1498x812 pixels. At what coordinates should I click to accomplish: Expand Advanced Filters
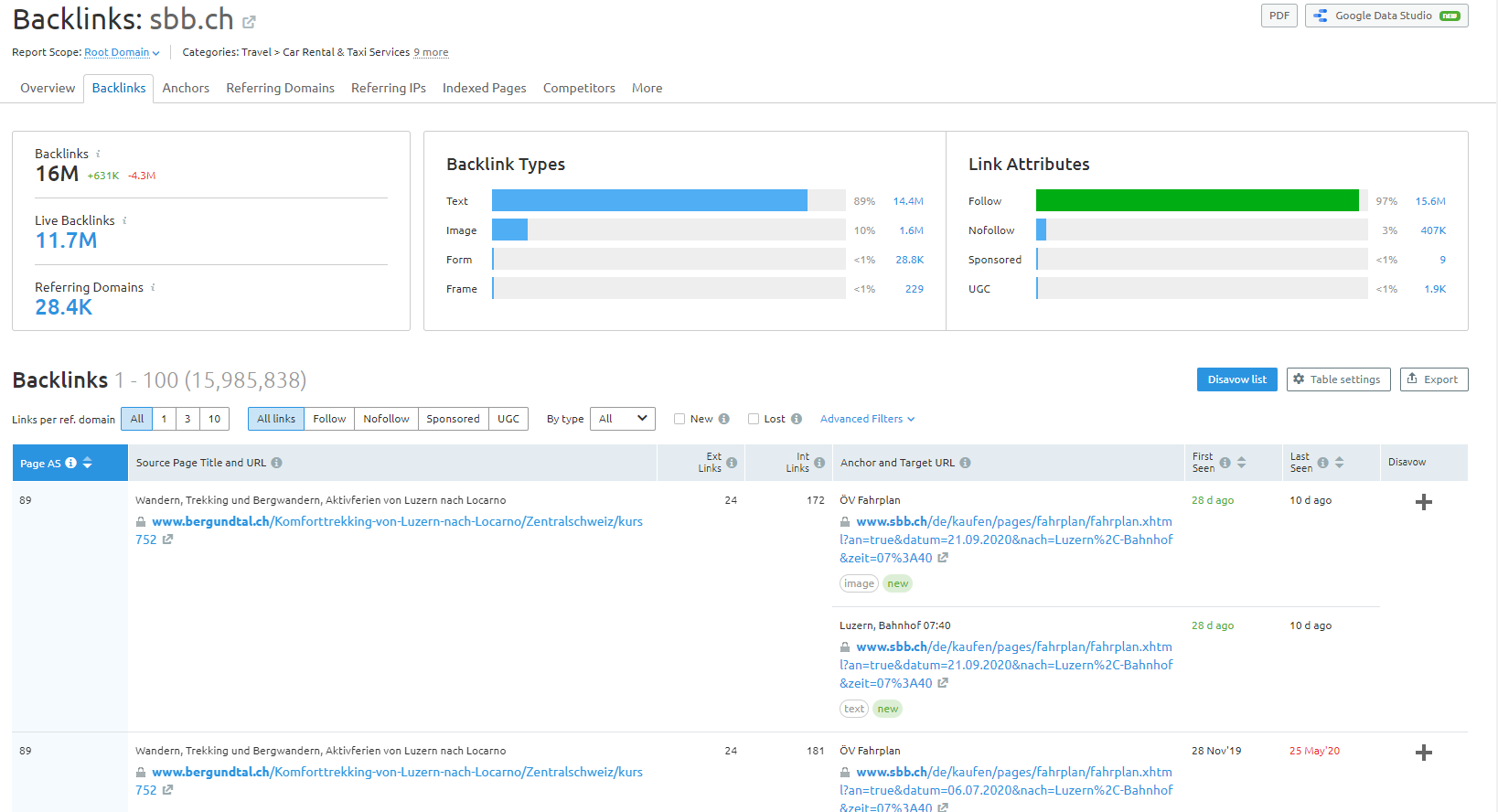pyautogui.click(x=867, y=419)
